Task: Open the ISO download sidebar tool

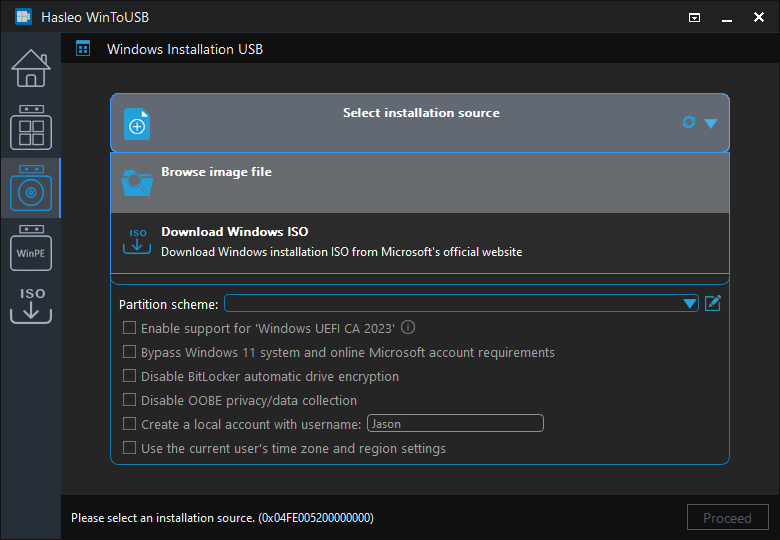Action: coord(31,305)
